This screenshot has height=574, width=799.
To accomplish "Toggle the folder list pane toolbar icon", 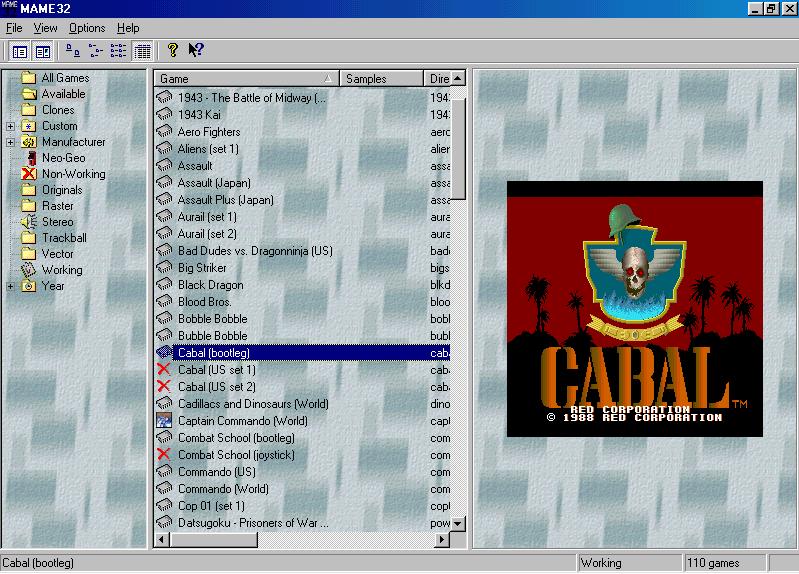I will coord(19,51).
